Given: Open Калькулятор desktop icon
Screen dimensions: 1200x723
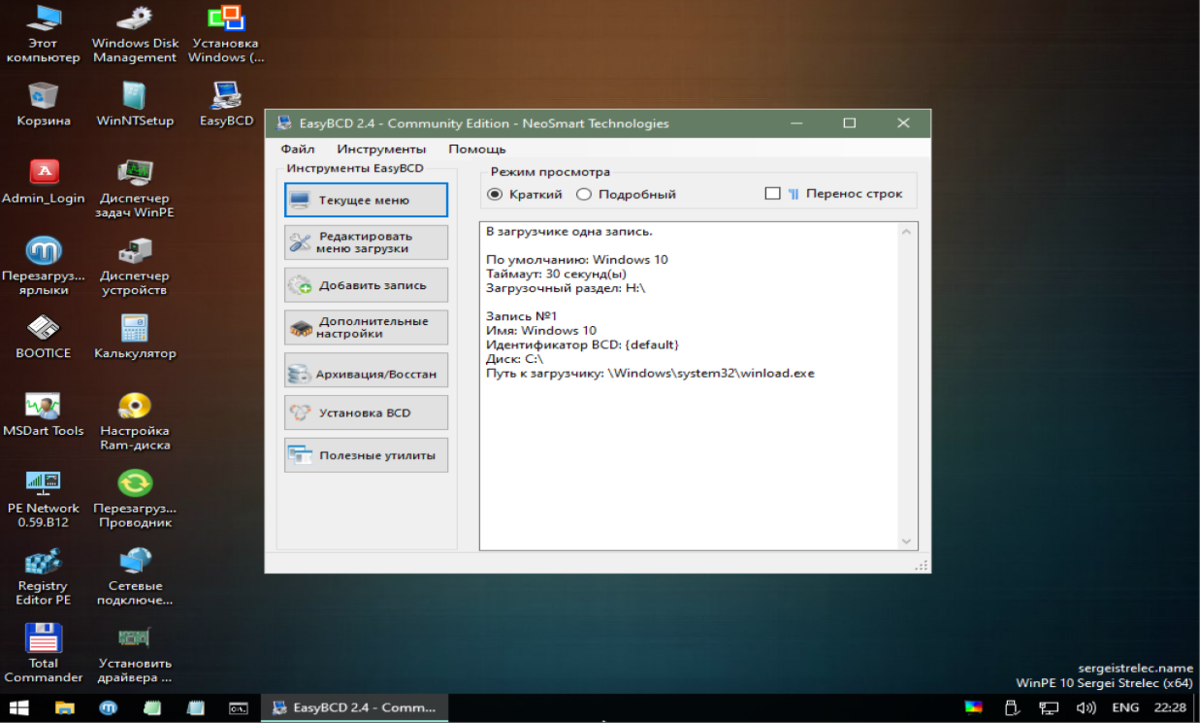Looking at the screenshot, I should point(135,336).
